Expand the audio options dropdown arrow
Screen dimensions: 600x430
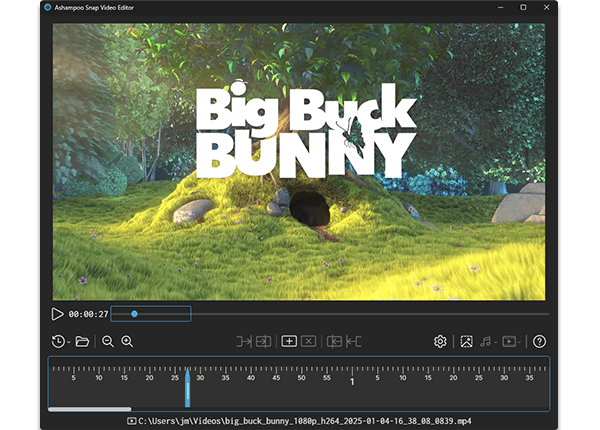tap(496, 342)
